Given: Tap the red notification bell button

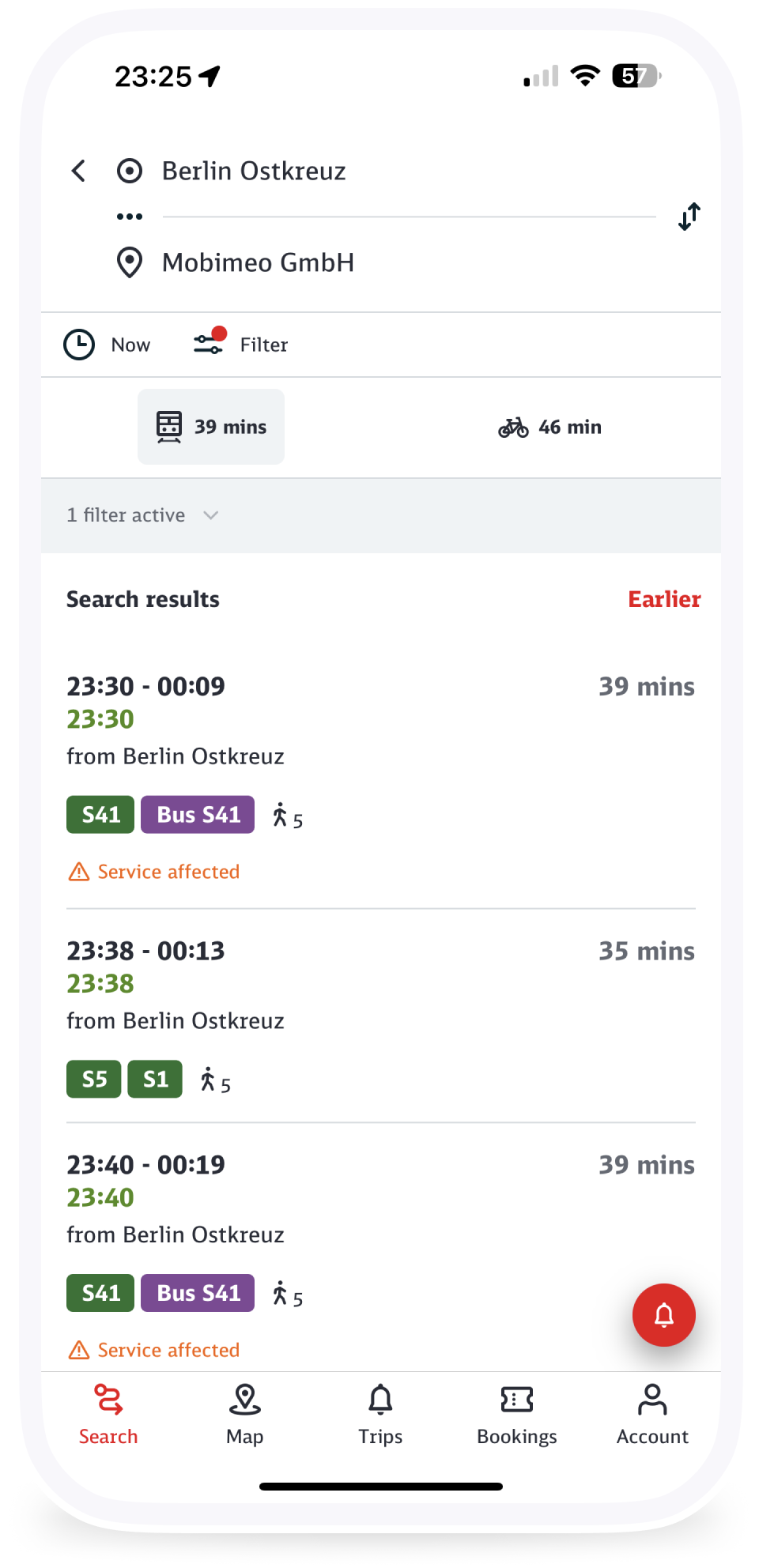Looking at the screenshot, I should 664,1315.
